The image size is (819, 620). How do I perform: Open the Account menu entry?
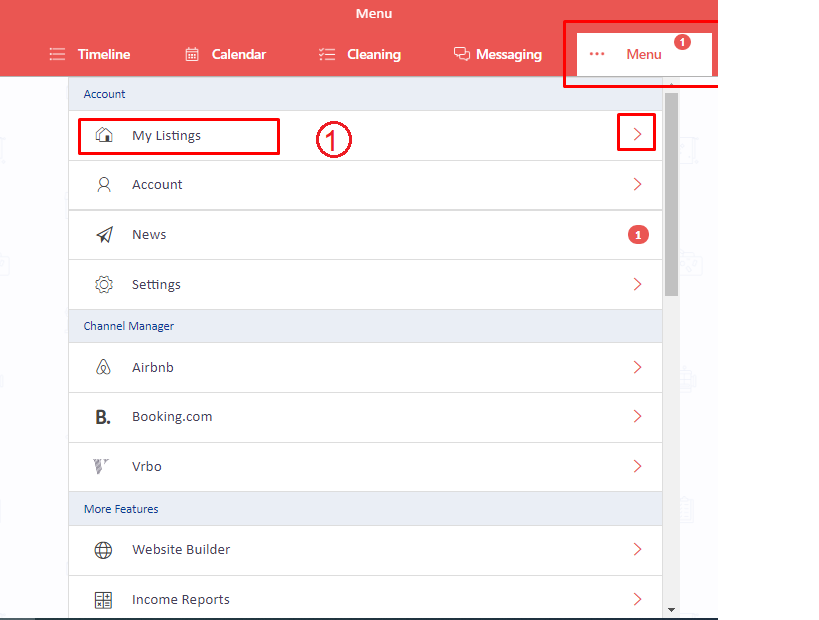coord(365,185)
